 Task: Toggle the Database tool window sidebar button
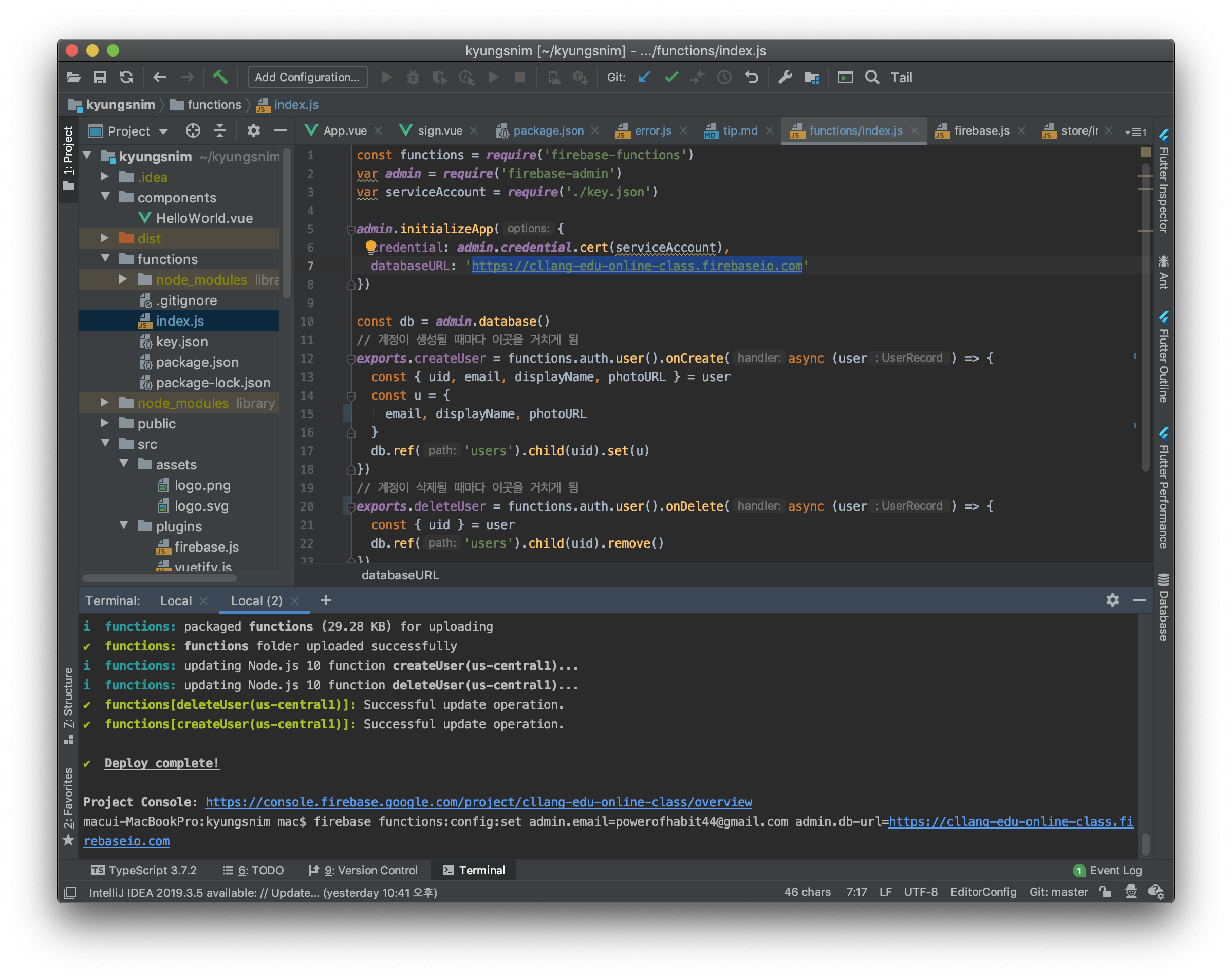pyautogui.click(x=1164, y=608)
